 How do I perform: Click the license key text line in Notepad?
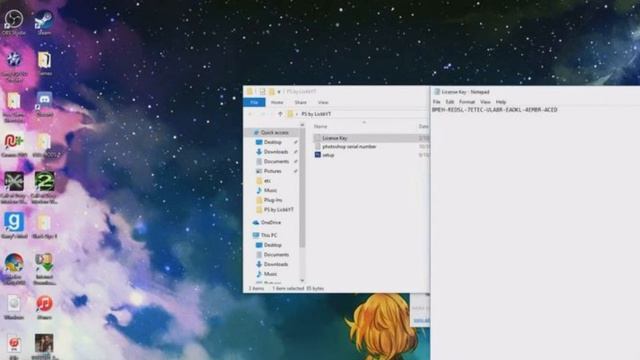click(x=494, y=110)
